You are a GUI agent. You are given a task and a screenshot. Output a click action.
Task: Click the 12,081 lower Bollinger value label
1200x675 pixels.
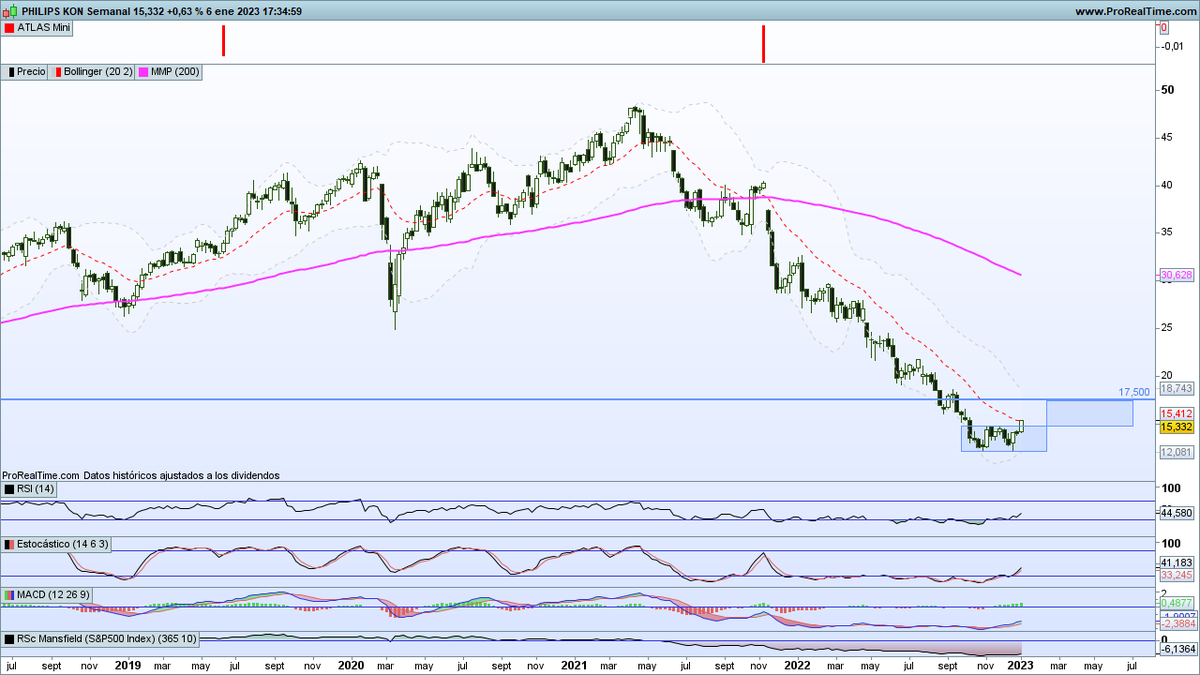coord(1175,452)
